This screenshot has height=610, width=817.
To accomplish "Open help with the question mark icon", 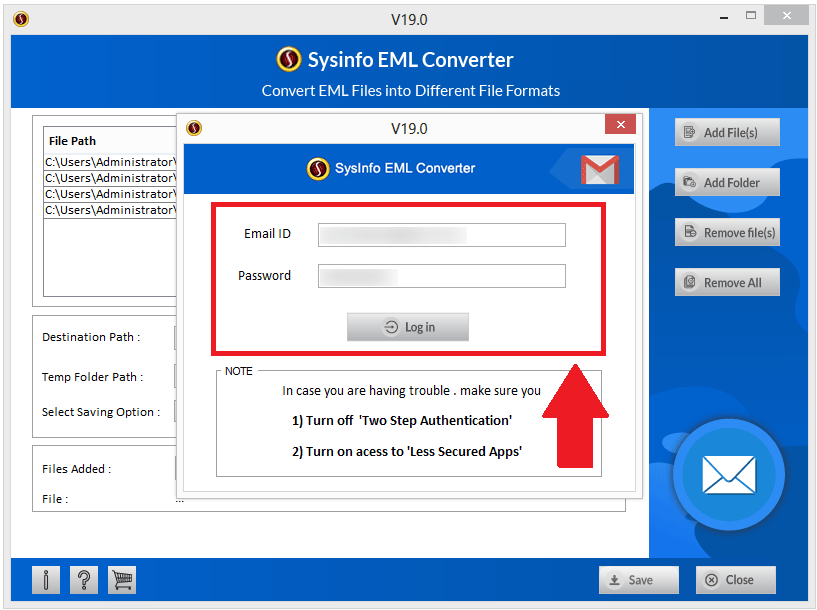I will click(x=84, y=579).
